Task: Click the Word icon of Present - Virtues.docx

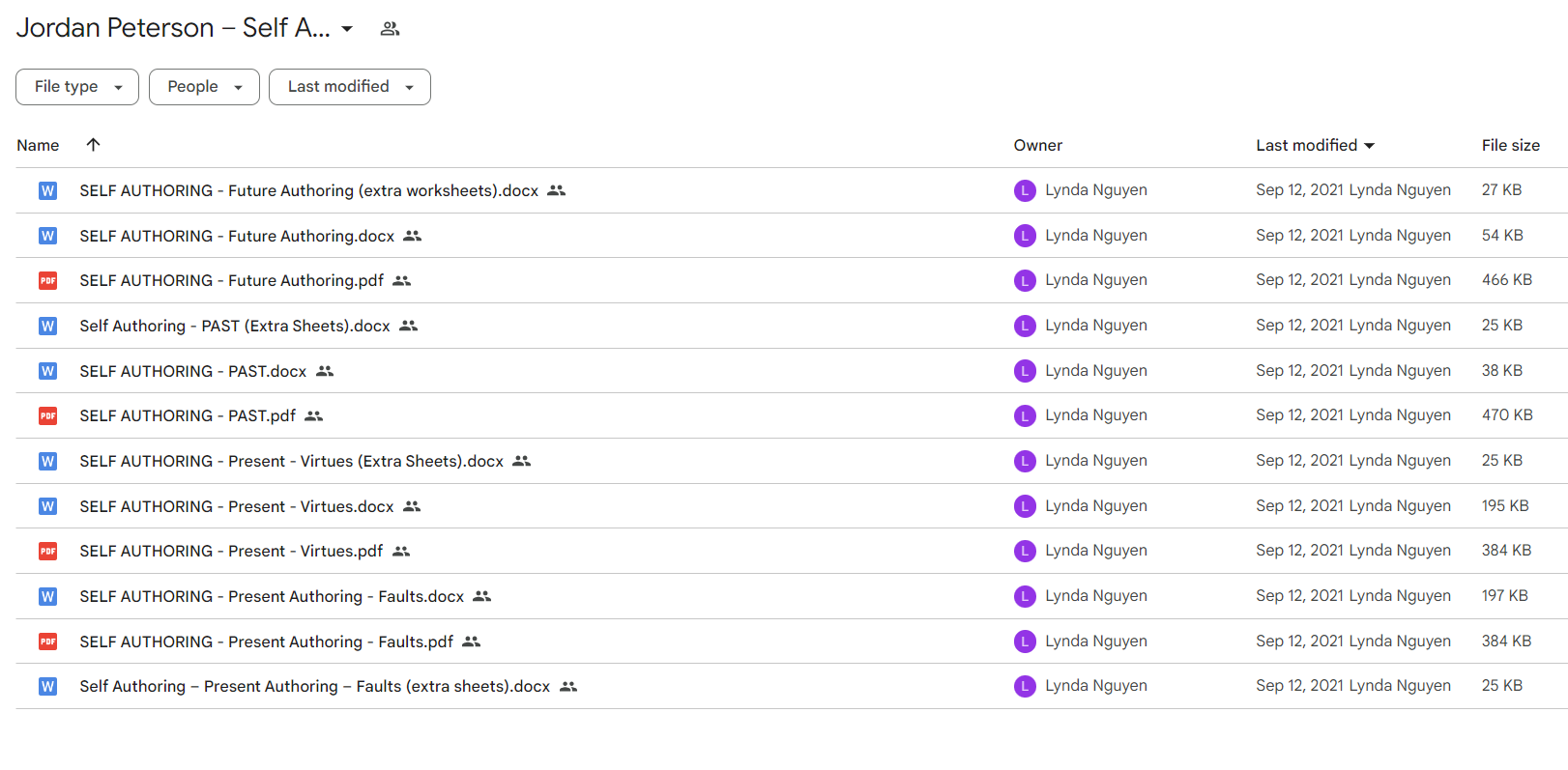Action: (x=47, y=506)
